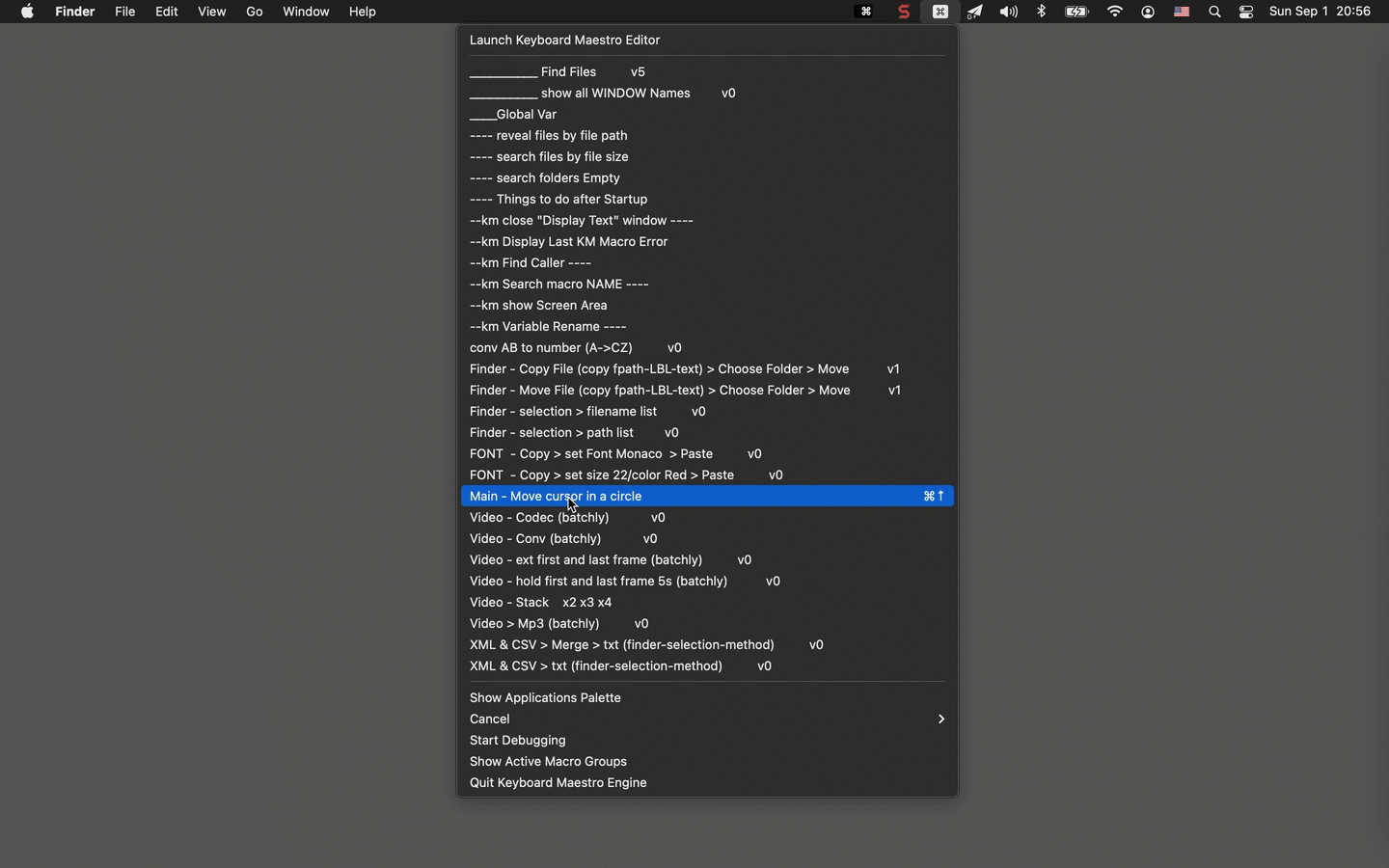
Task: Run Video - Conv (batchly) macro
Action: pyautogui.click(x=707, y=539)
